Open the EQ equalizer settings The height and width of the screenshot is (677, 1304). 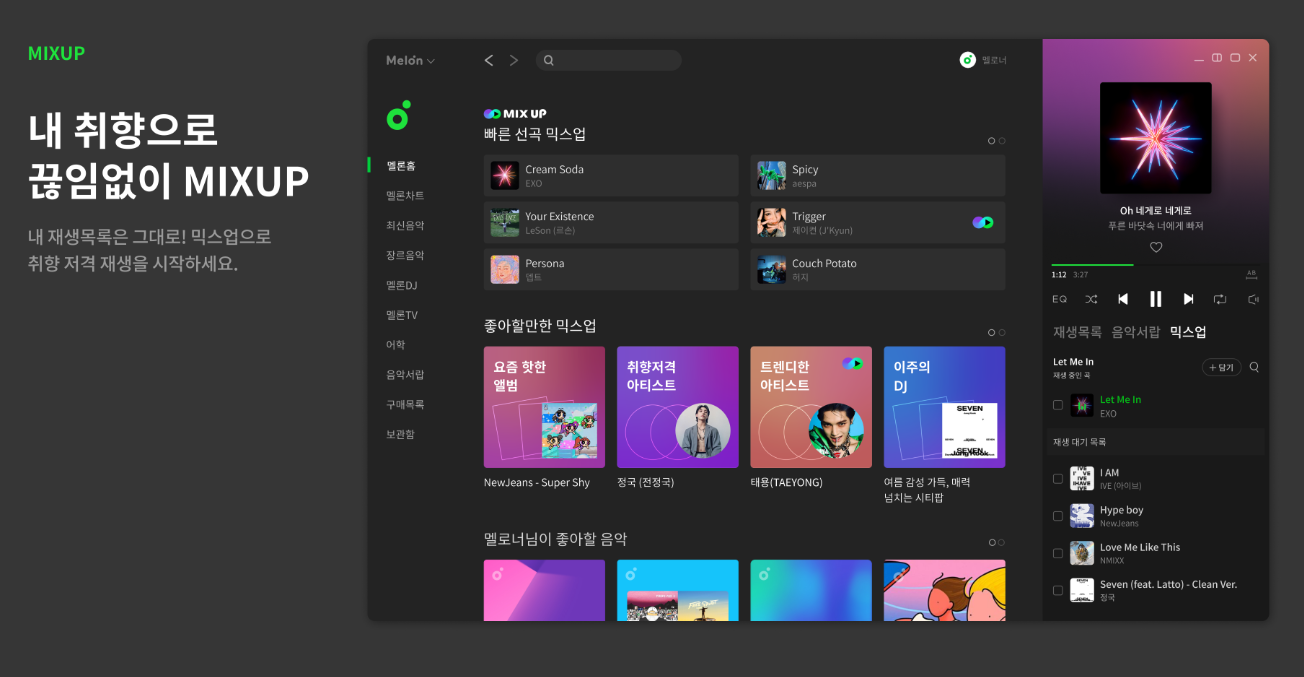pyautogui.click(x=1059, y=299)
